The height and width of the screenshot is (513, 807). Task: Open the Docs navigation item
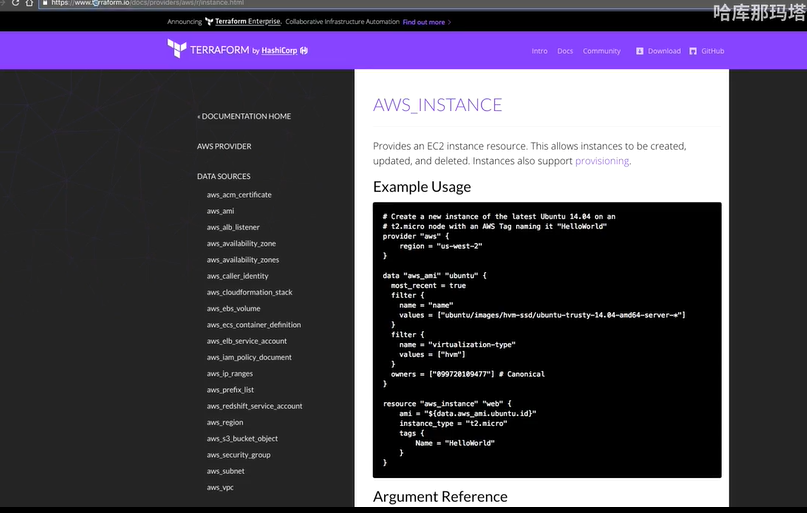[x=565, y=51]
